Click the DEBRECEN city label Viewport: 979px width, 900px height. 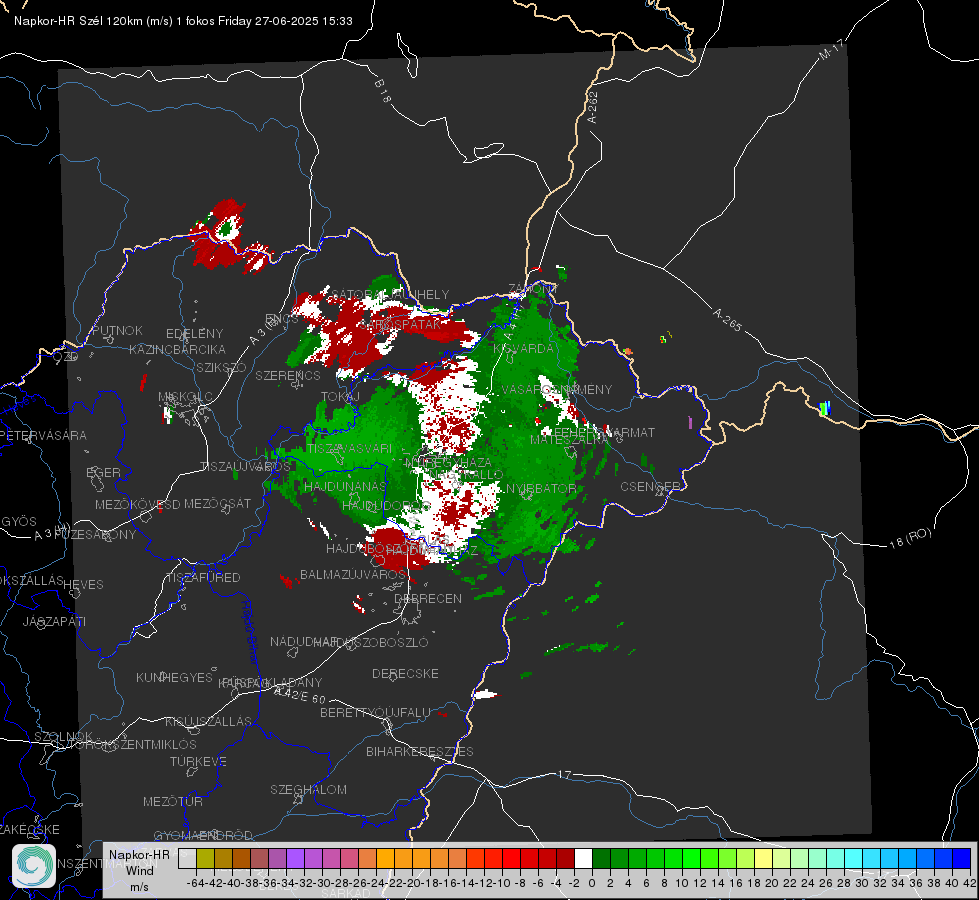coord(428,598)
